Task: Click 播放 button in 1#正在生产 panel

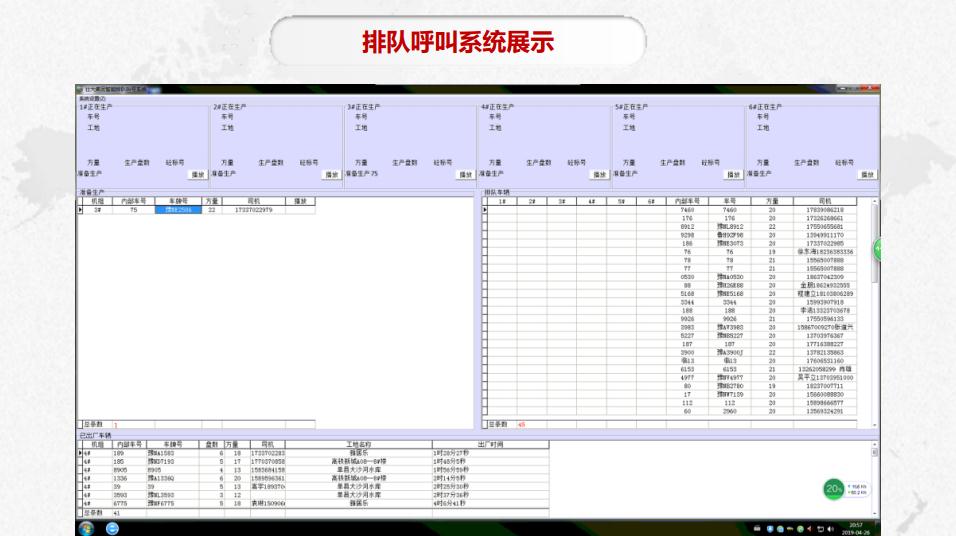Action: coord(198,175)
